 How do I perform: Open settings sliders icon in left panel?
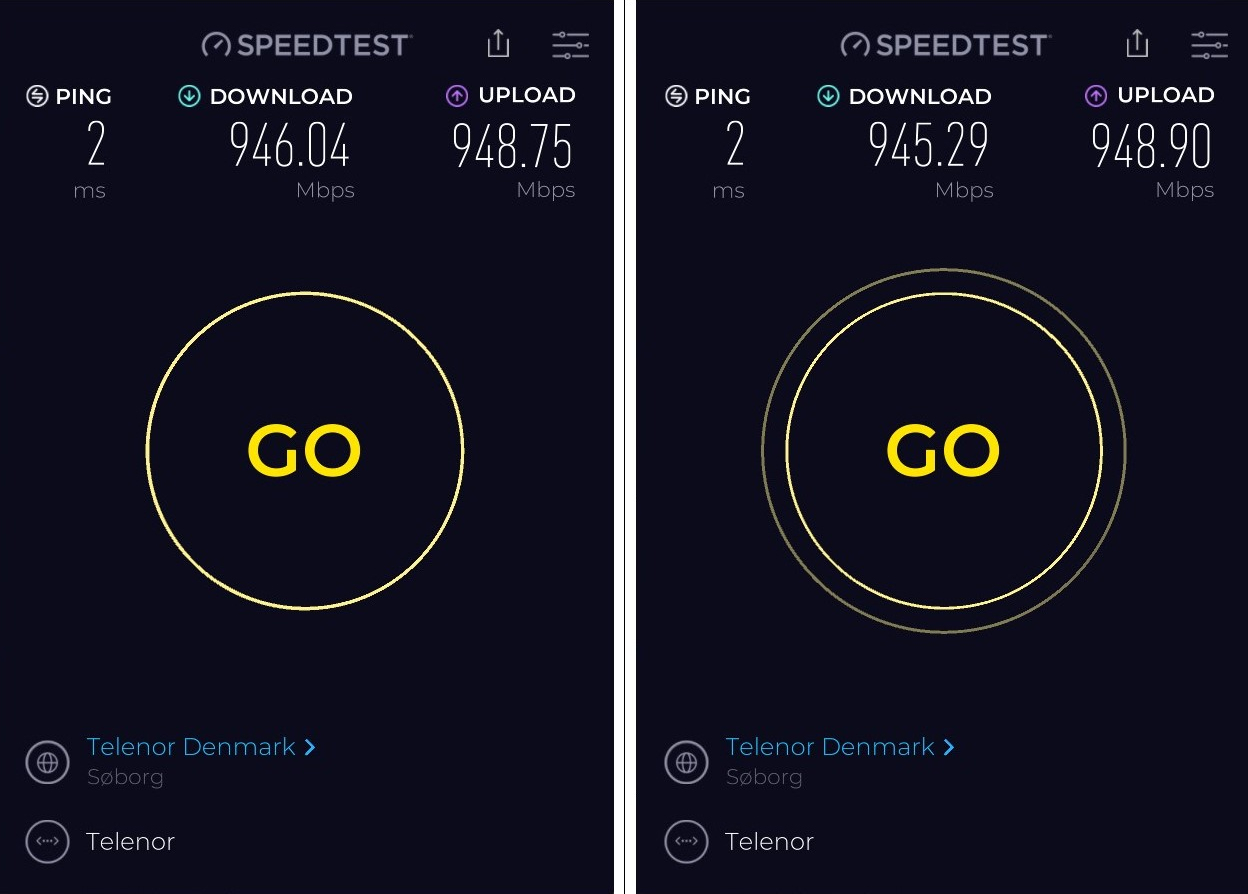(571, 45)
